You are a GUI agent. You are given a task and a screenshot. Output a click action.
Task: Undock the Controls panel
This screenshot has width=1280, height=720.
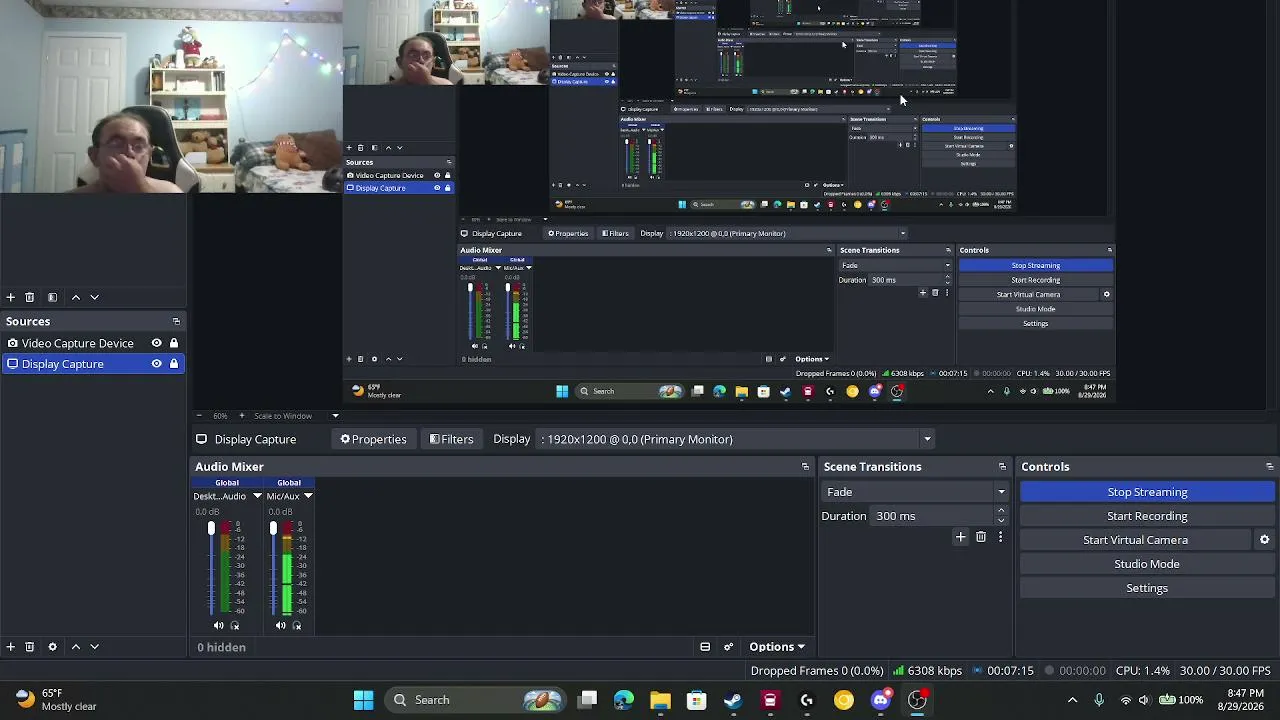pyautogui.click(x=1269, y=467)
